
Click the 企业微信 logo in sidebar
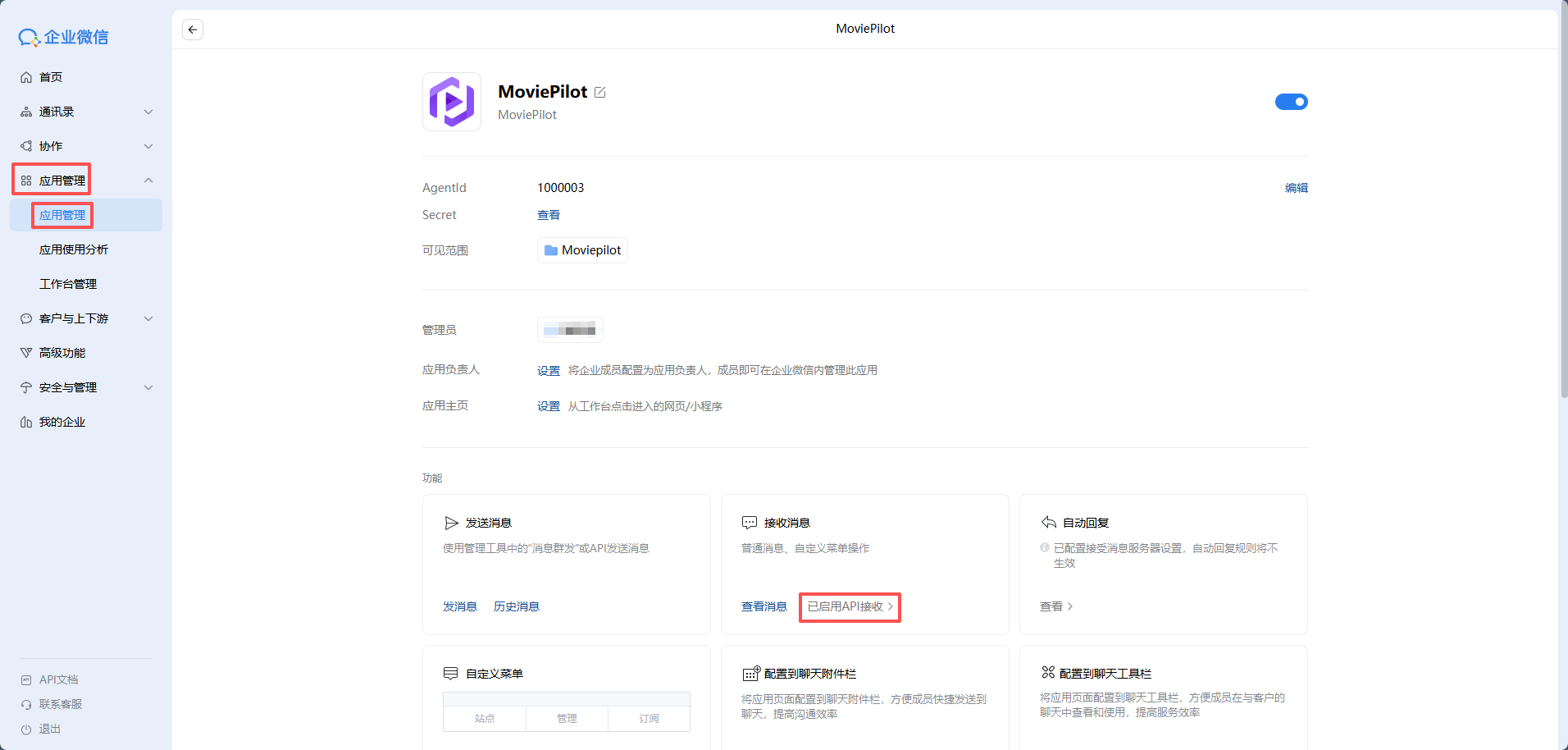[64, 37]
